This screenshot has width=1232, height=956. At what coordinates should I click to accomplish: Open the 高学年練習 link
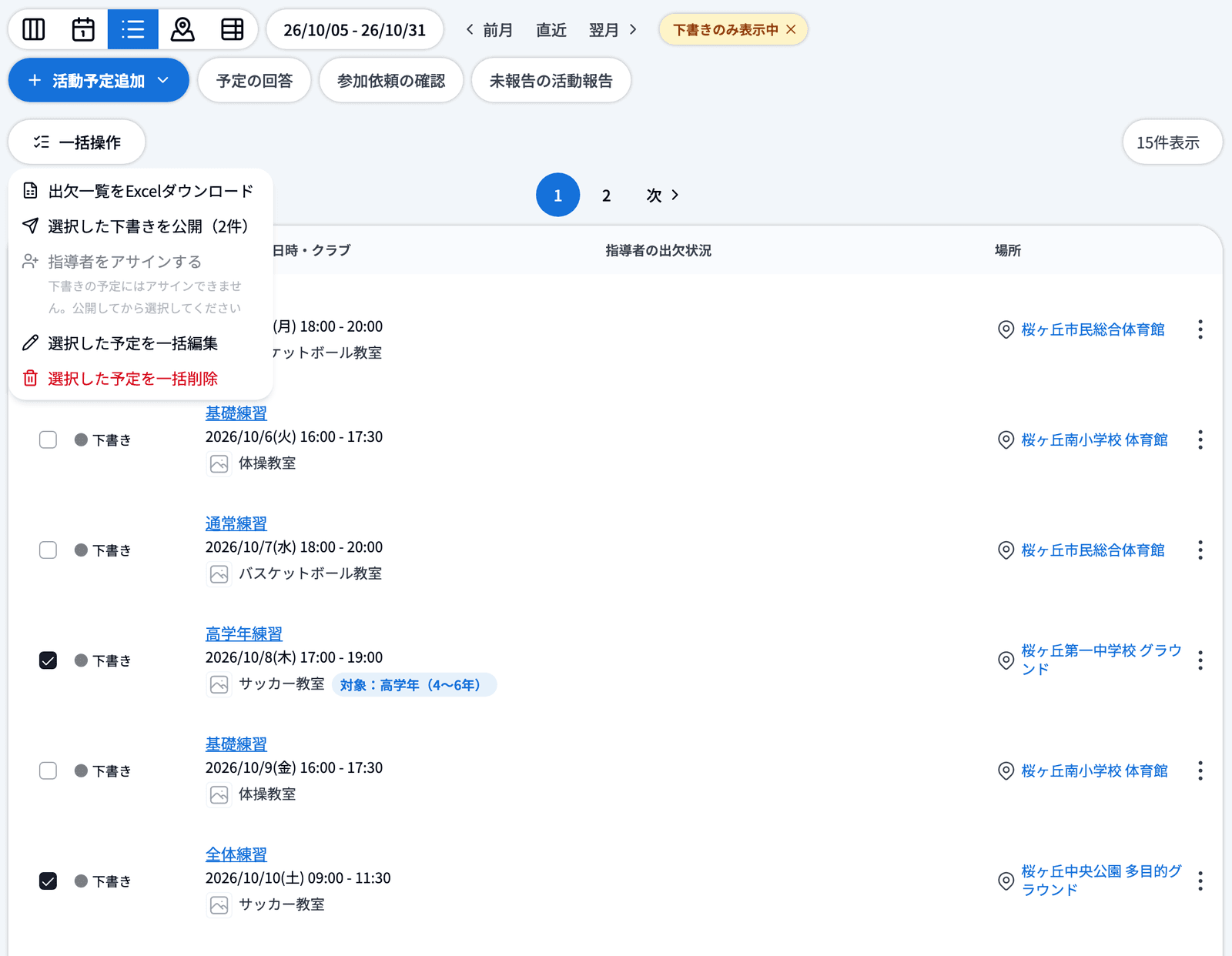click(244, 633)
